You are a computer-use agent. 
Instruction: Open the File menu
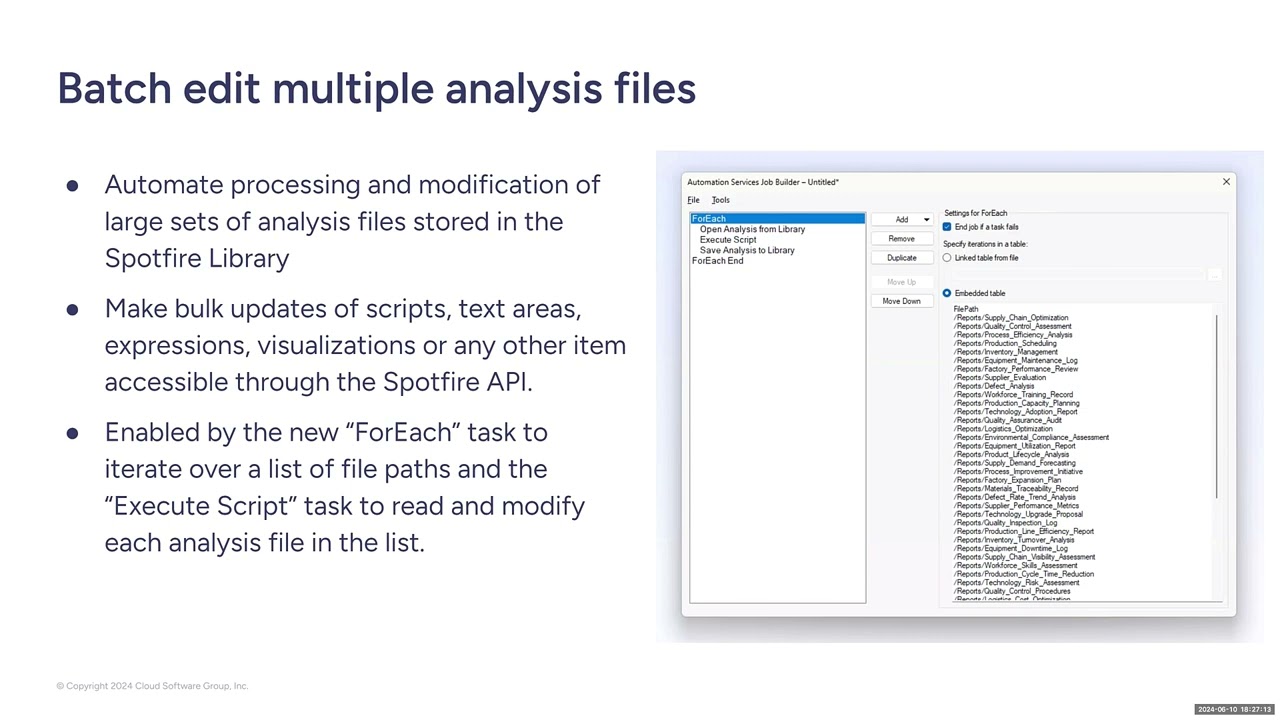(693, 200)
